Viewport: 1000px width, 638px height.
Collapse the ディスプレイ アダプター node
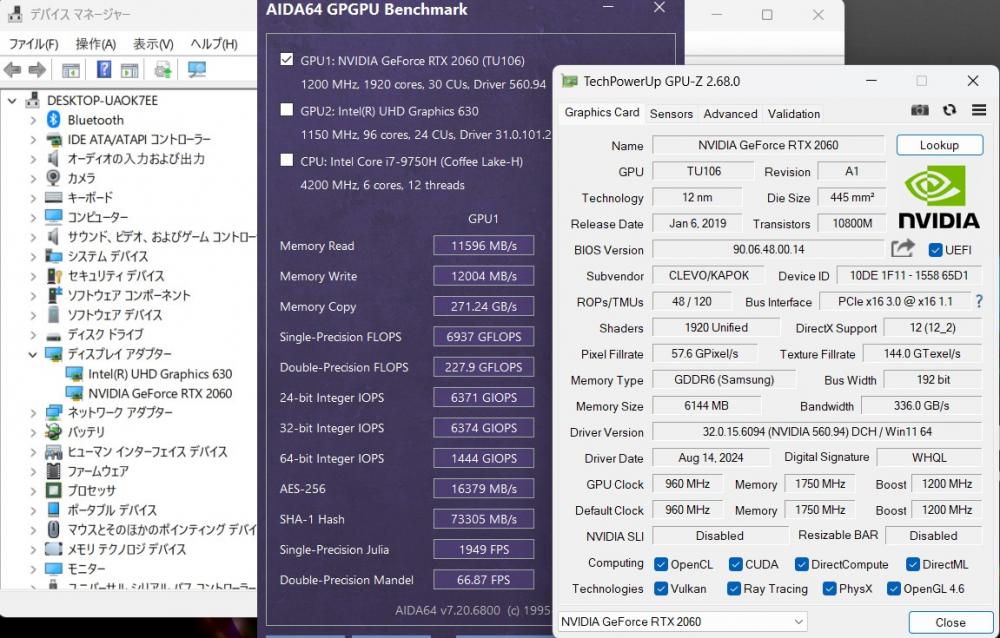33,354
